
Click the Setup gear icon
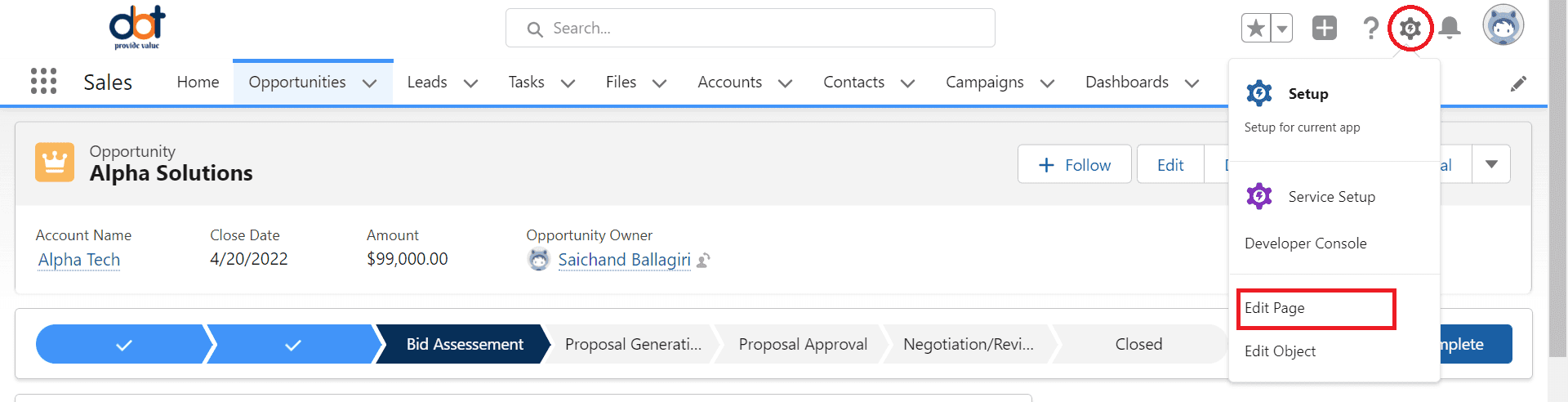tap(1410, 29)
